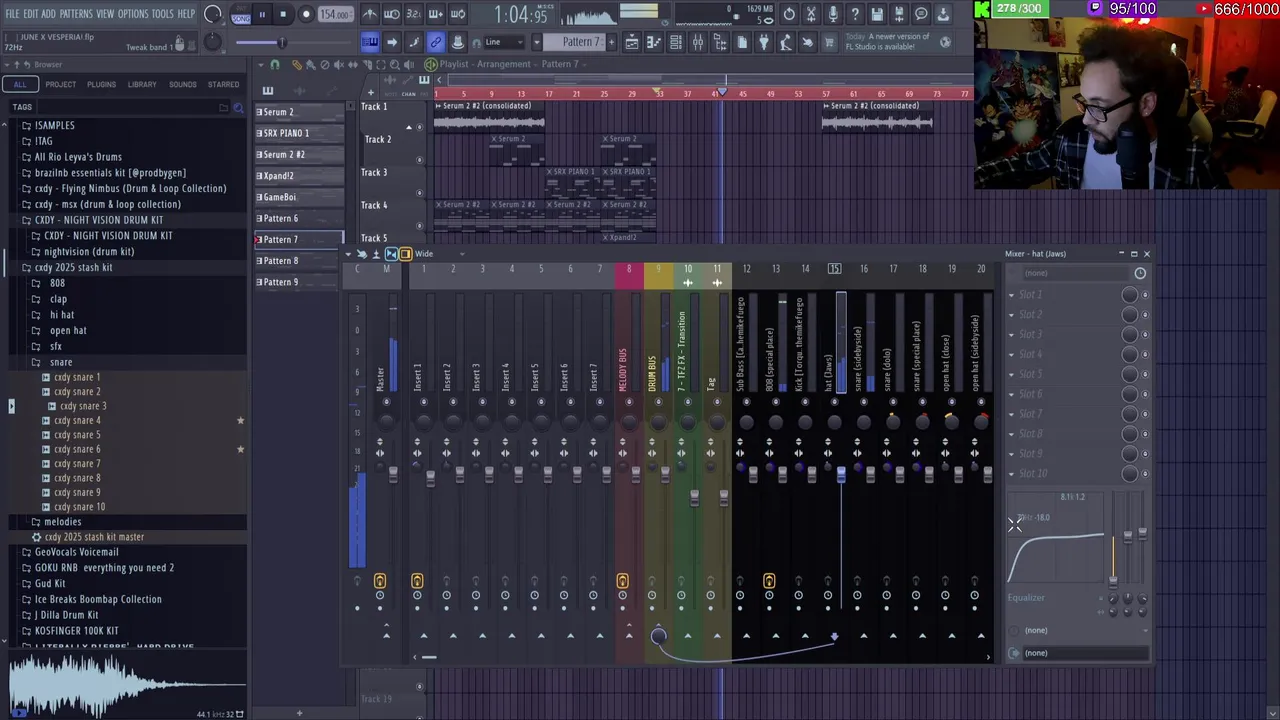The image size is (1280, 720).
Task: Click the add new pattern plus button
Action: (x=611, y=42)
